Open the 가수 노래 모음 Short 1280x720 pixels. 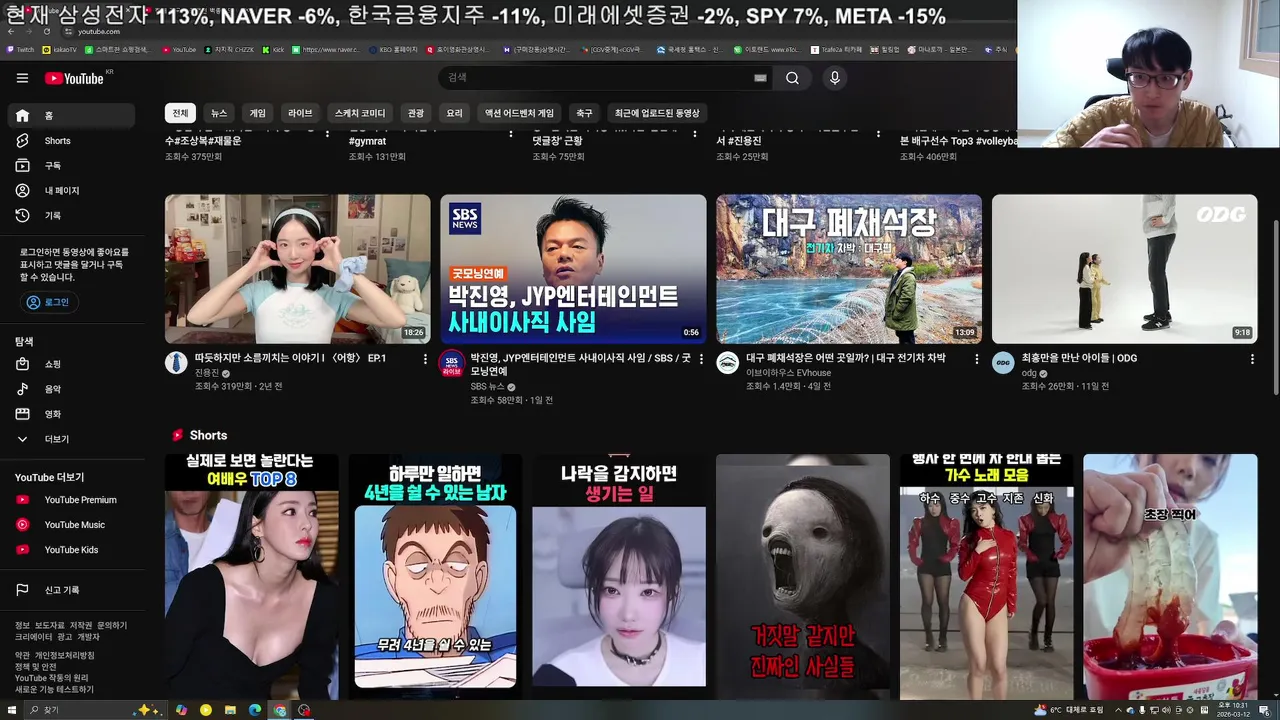pos(986,577)
